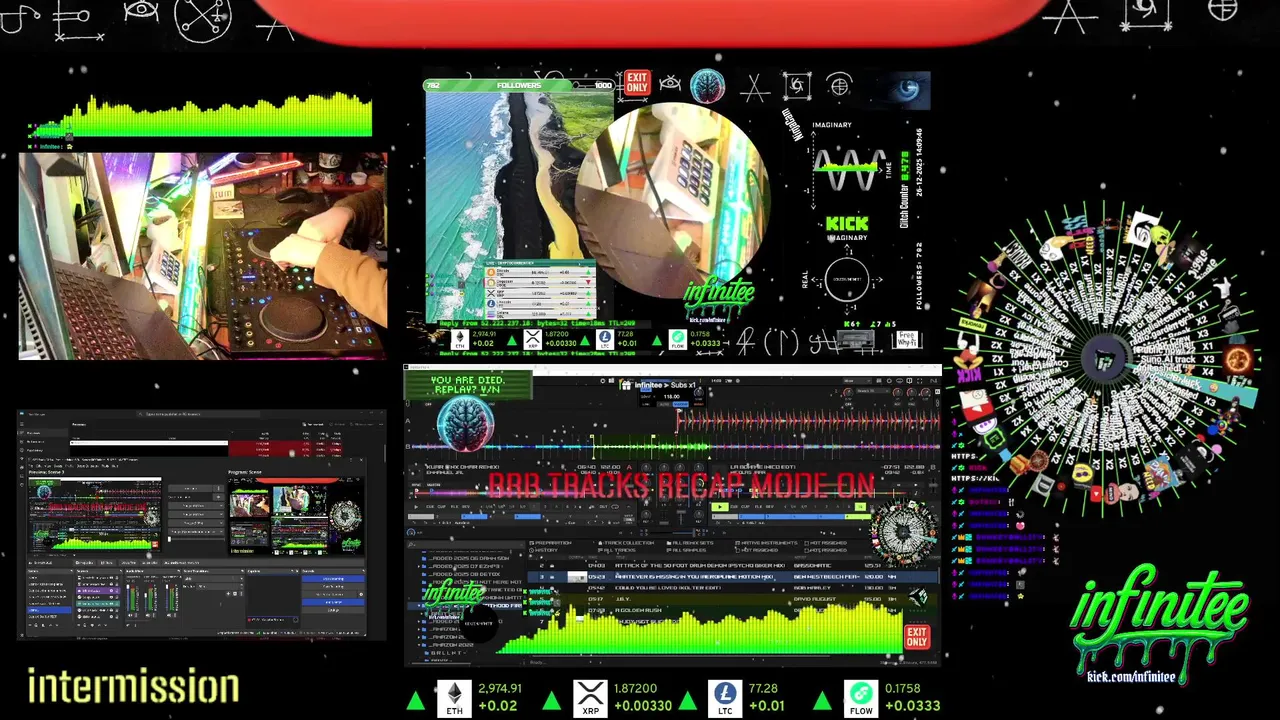Expand the _ADDED 2025 07 folder arrow

pyautogui.click(x=419, y=566)
